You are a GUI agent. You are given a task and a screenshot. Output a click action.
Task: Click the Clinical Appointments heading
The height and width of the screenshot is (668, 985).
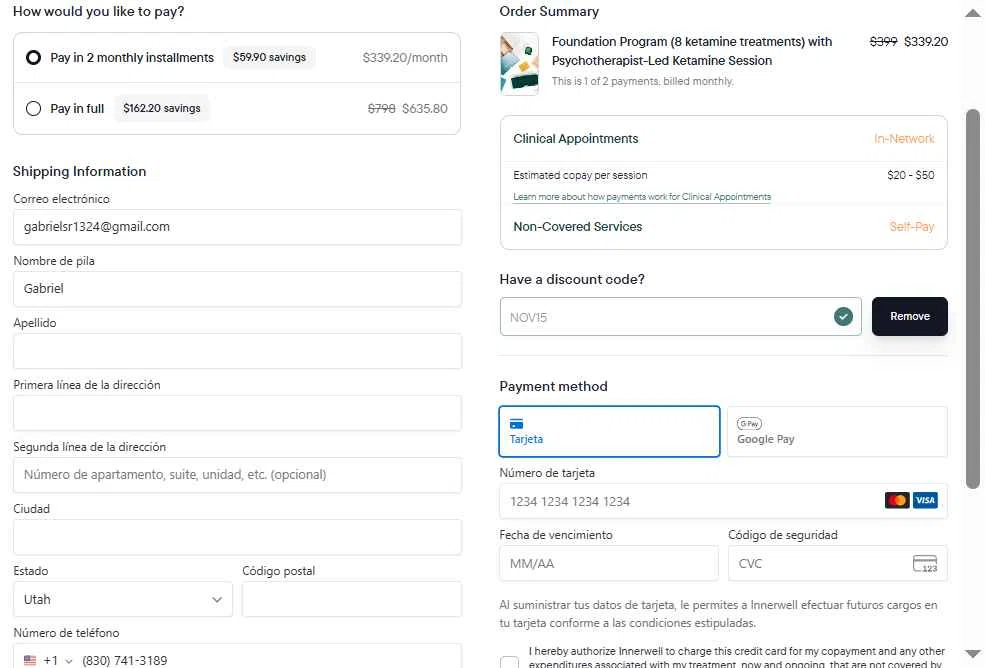tap(575, 139)
